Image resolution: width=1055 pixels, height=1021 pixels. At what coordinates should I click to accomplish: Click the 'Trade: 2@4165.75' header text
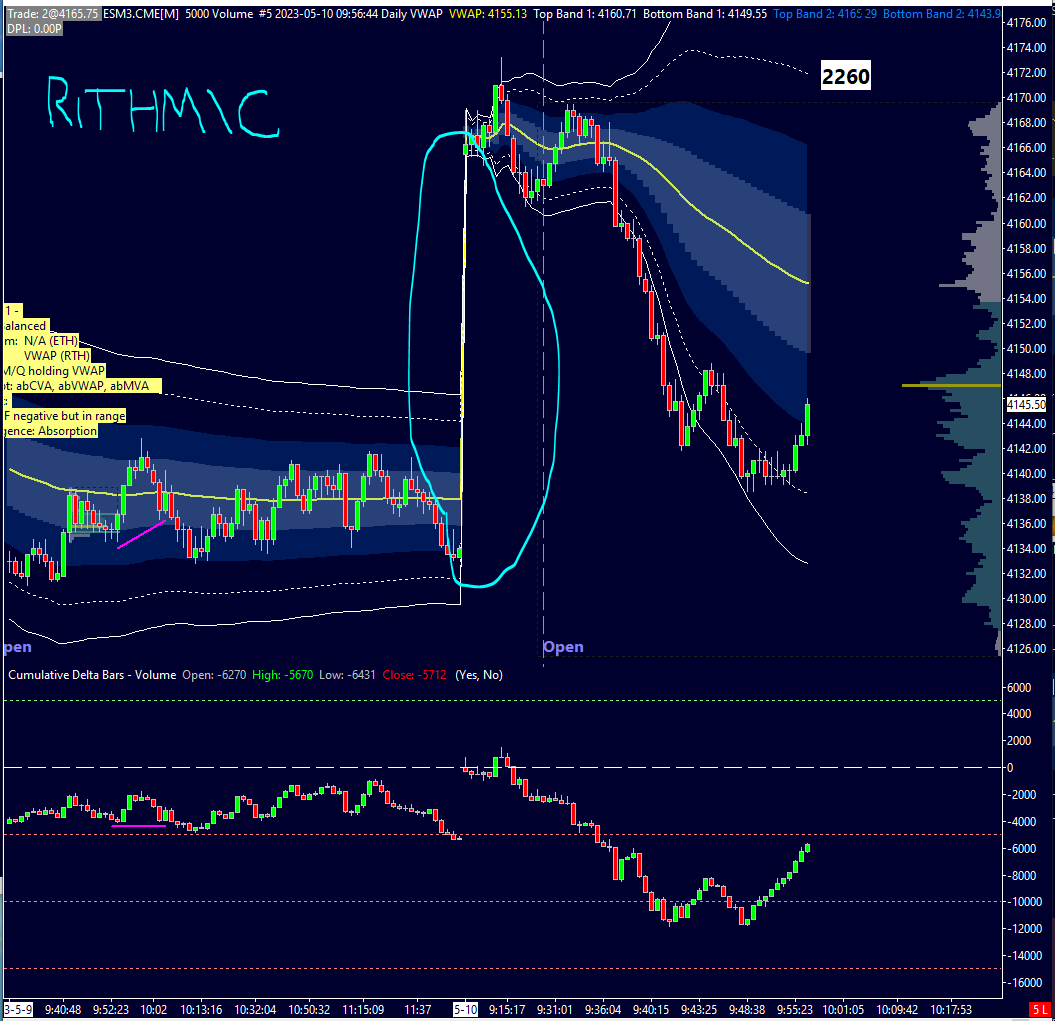[x=52, y=13]
